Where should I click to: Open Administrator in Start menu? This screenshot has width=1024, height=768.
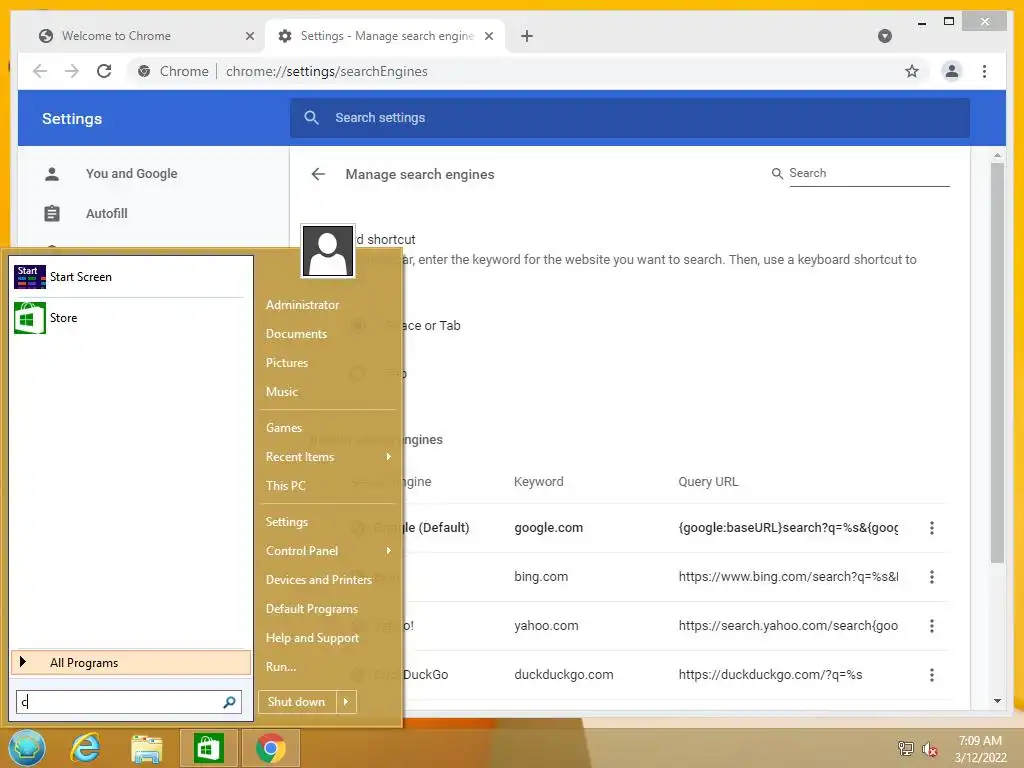[x=302, y=305]
